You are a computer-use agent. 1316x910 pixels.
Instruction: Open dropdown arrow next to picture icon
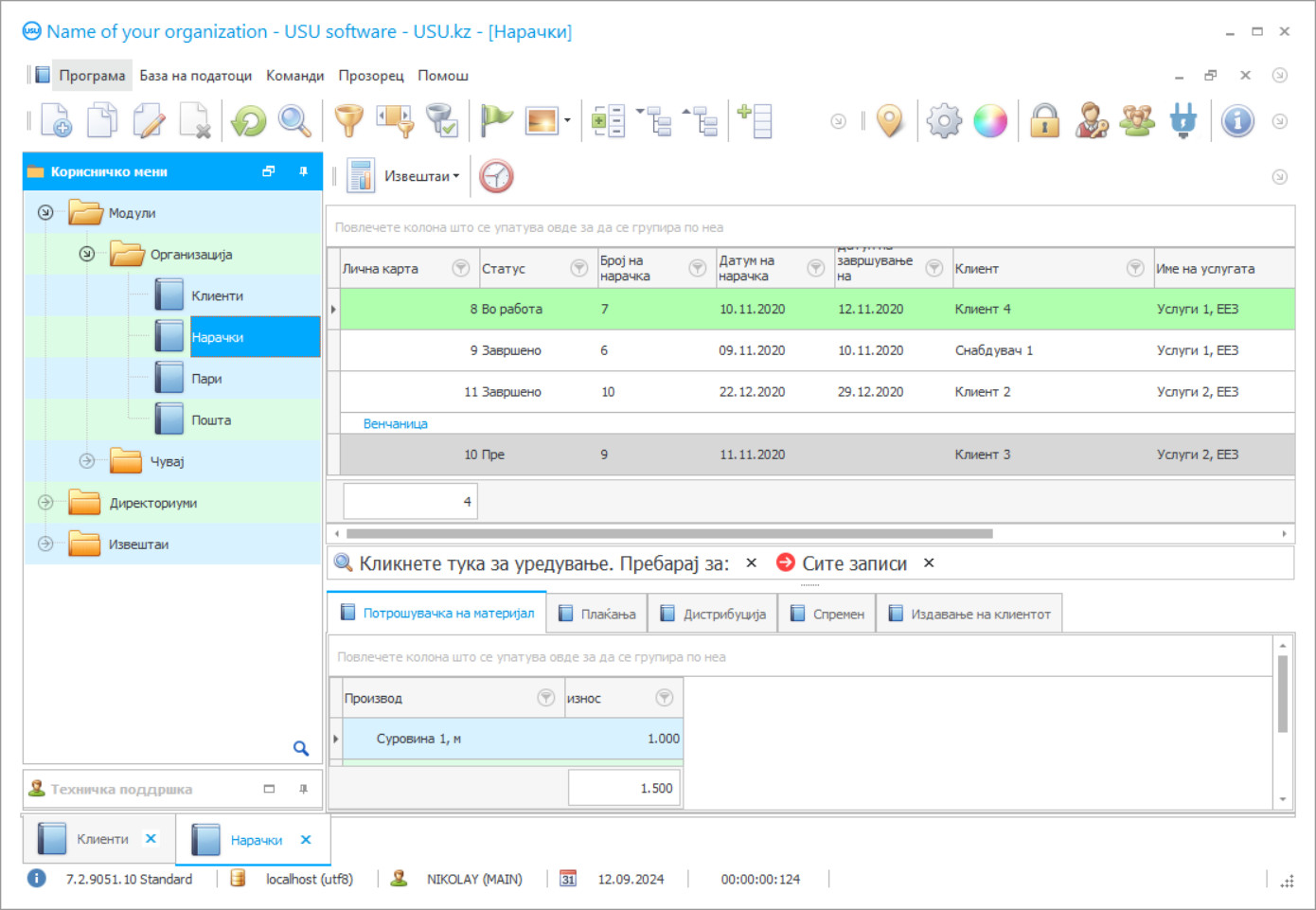pos(567,120)
